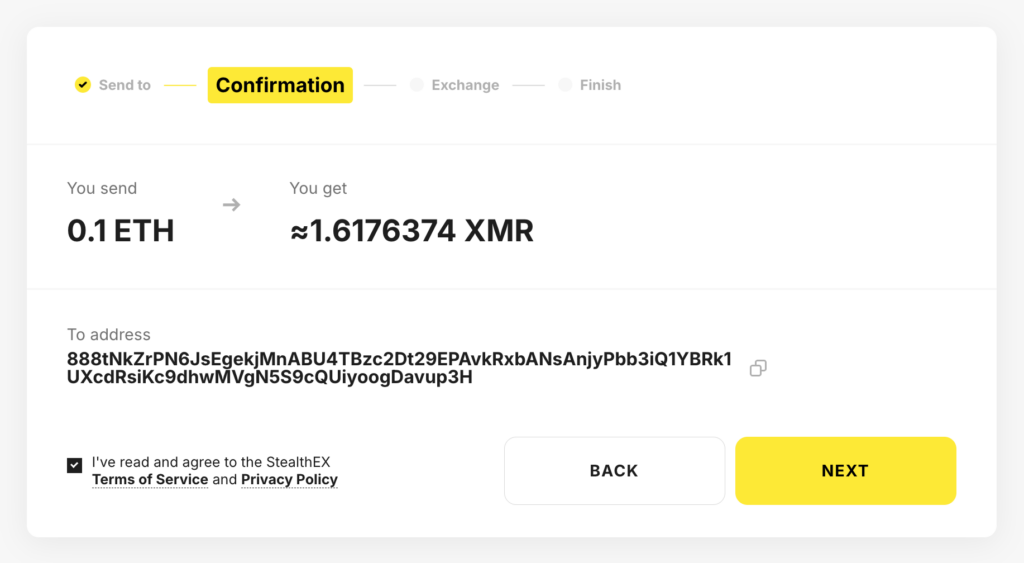Select the highlighted Confirmation step

pyautogui.click(x=280, y=85)
